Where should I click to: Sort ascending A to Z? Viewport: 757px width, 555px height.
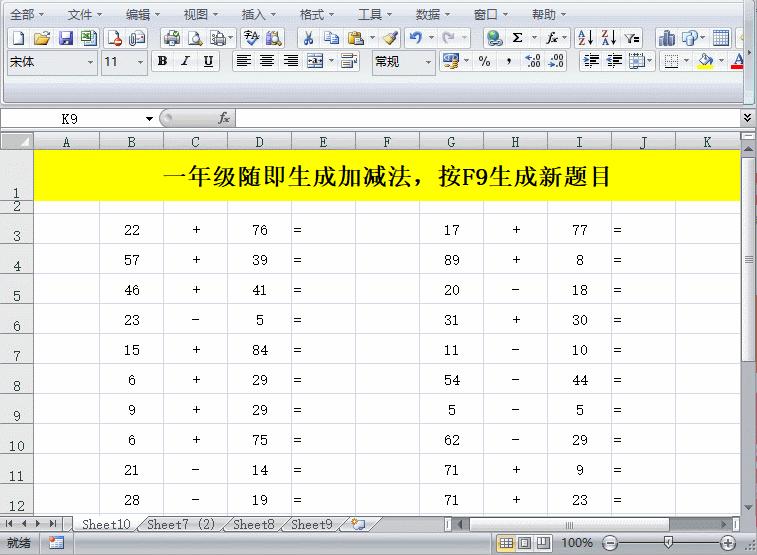[585, 38]
